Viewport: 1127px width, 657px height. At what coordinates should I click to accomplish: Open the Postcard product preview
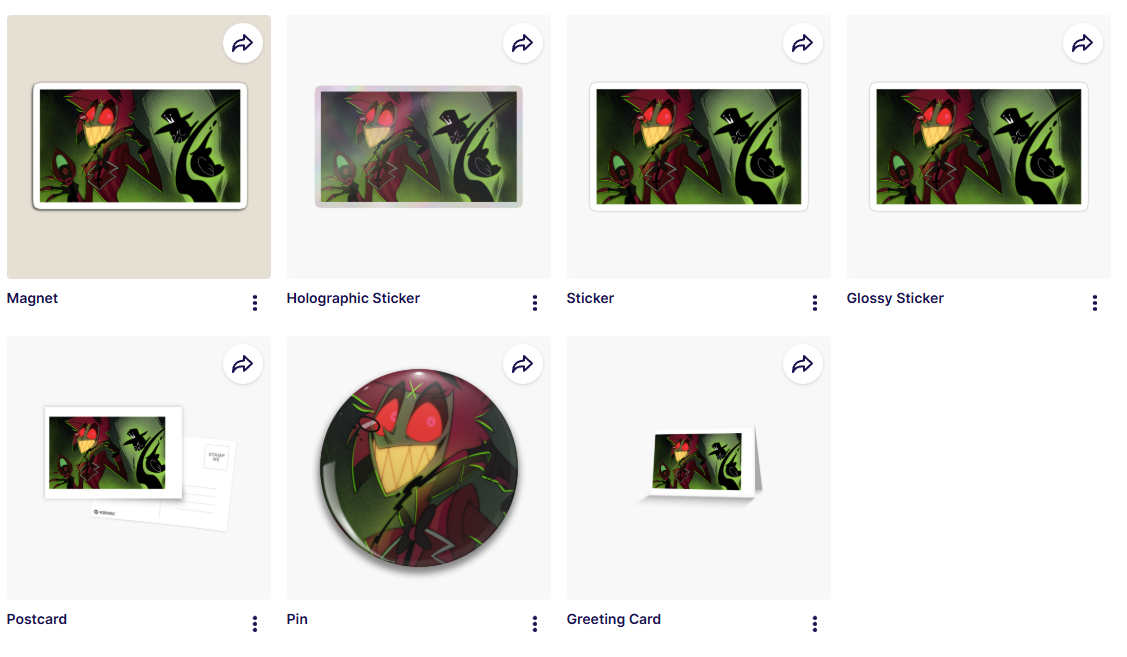click(139, 468)
